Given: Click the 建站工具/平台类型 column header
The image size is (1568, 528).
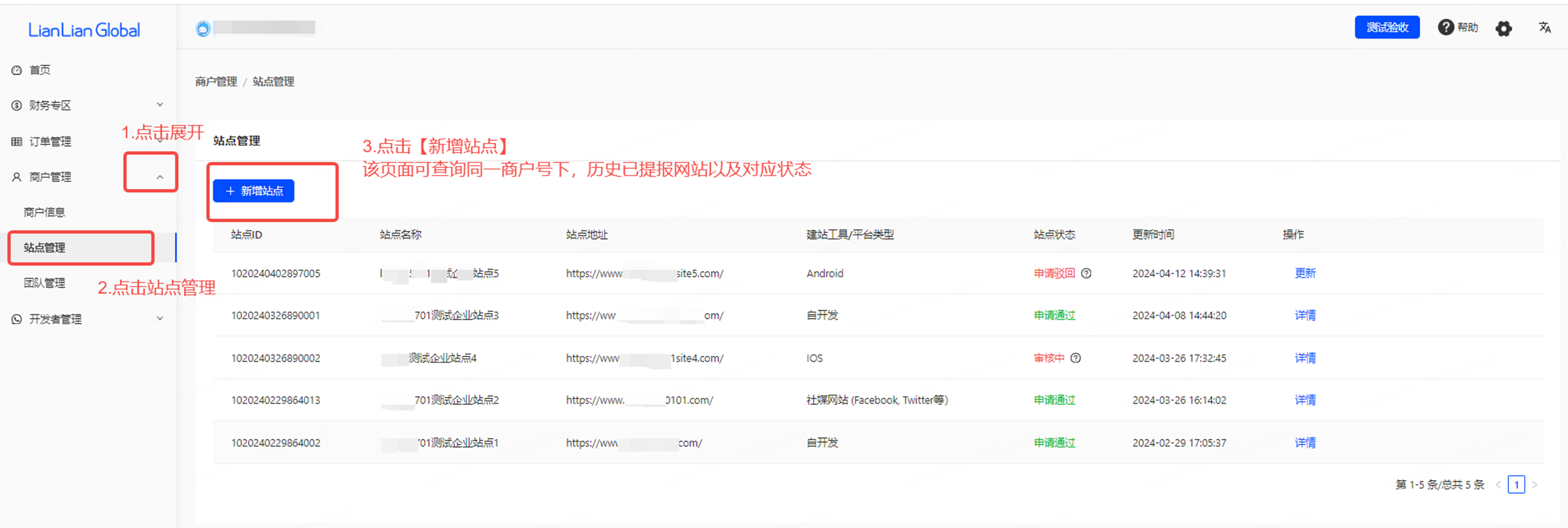Looking at the screenshot, I should pos(850,234).
